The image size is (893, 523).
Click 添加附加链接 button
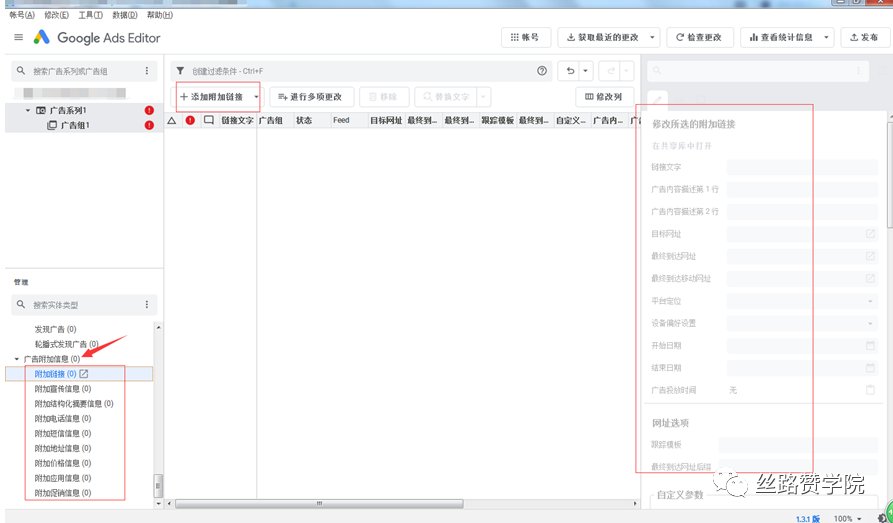click(x=212, y=97)
